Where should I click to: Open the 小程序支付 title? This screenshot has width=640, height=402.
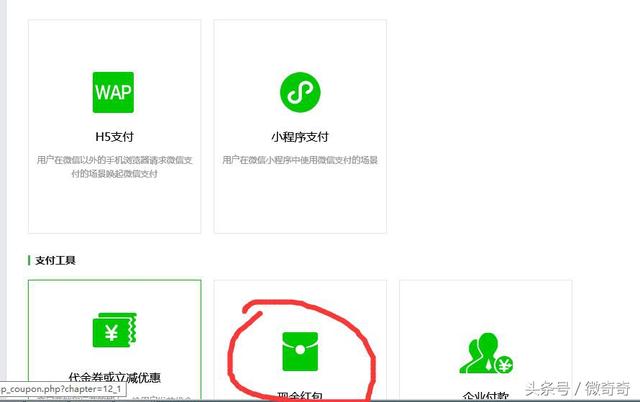300,137
